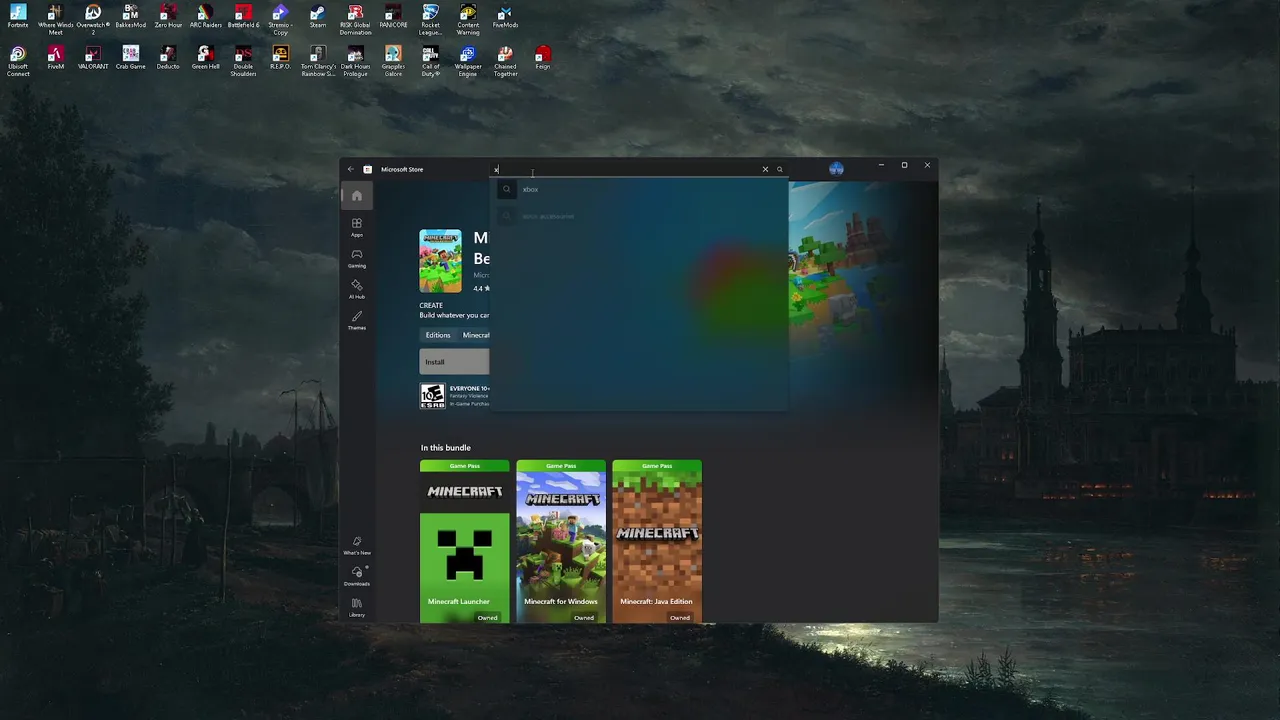1280x720 pixels.
Task: Launch R.E.P.O. desktop shortcut
Action: (x=280, y=58)
